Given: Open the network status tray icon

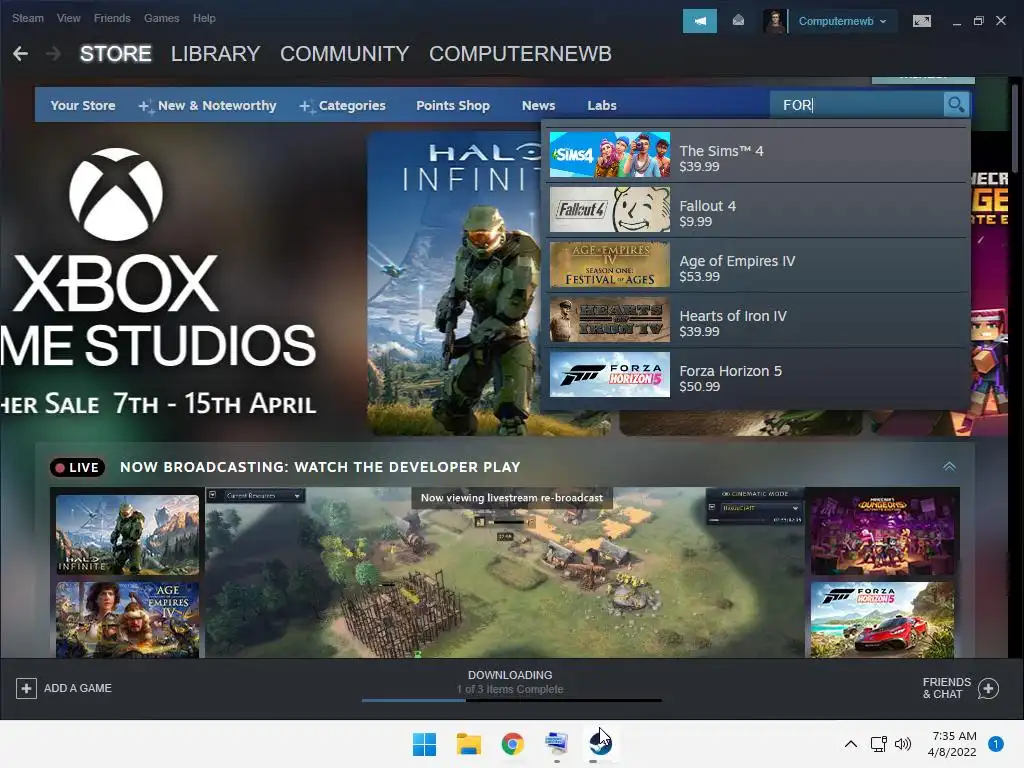Looking at the screenshot, I should (878, 744).
